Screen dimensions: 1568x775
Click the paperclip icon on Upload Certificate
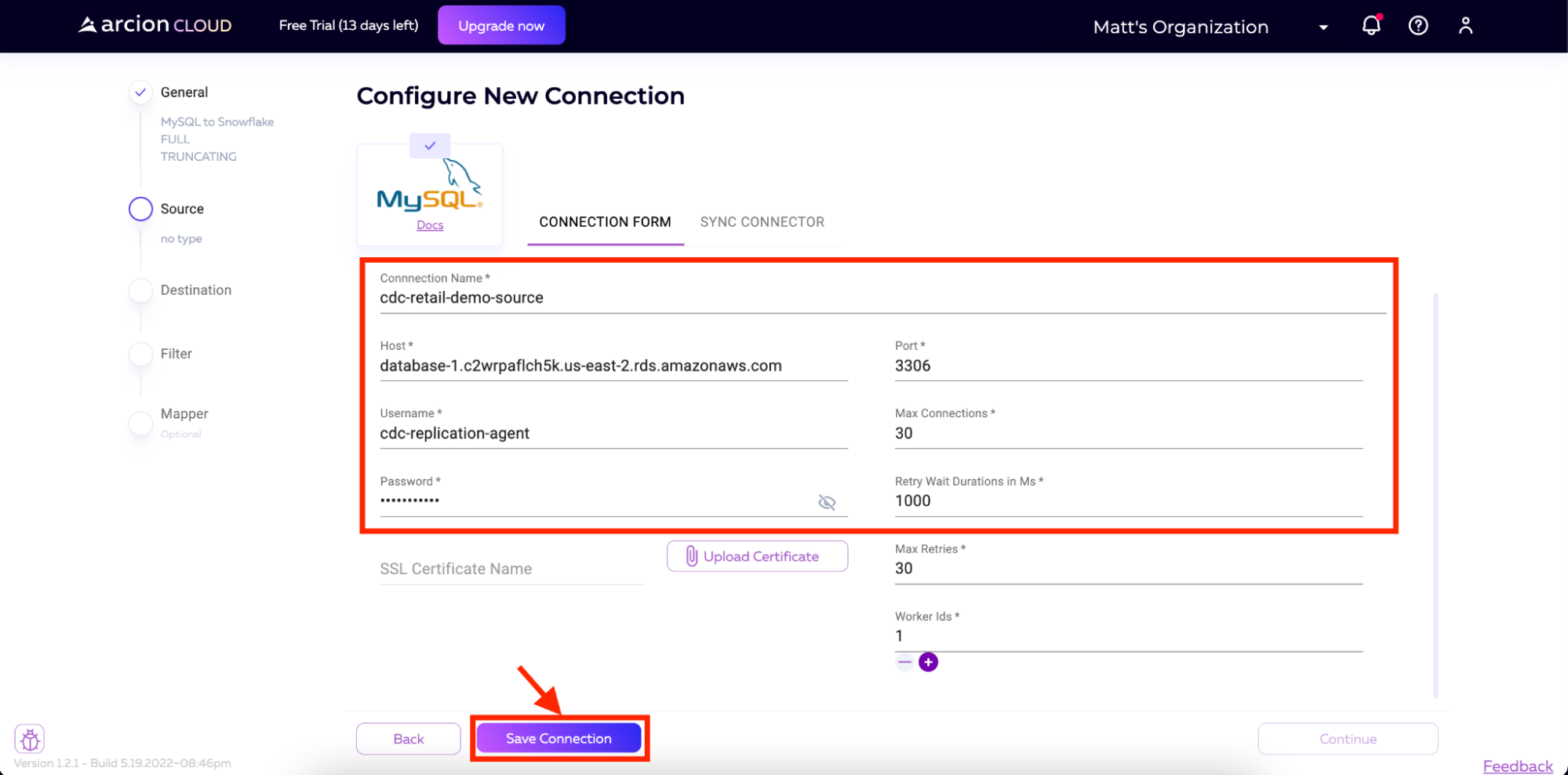point(691,556)
